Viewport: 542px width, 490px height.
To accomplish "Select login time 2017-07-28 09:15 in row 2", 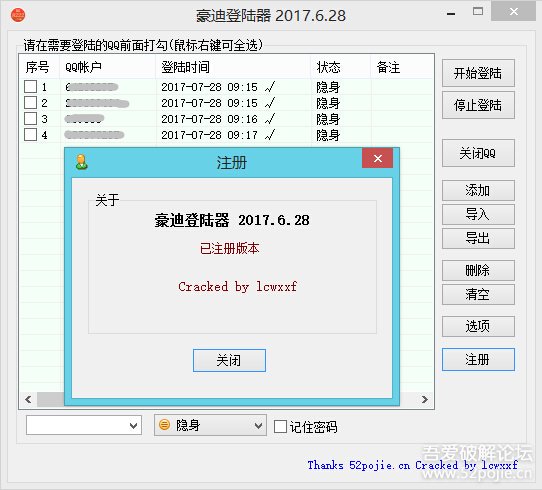I will pos(209,103).
